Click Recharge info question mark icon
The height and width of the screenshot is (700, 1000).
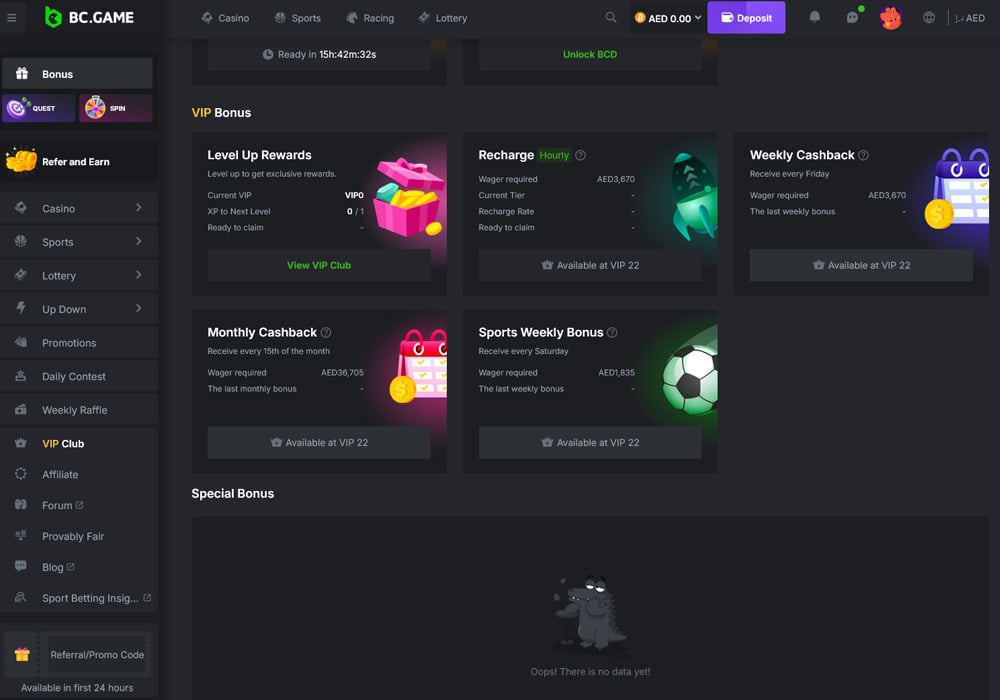point(581,156)
